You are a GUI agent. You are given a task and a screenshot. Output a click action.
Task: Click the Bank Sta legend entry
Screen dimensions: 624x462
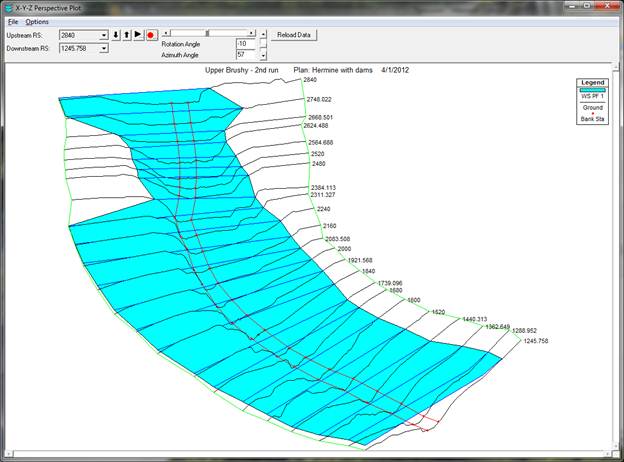(x=593, y=119)
